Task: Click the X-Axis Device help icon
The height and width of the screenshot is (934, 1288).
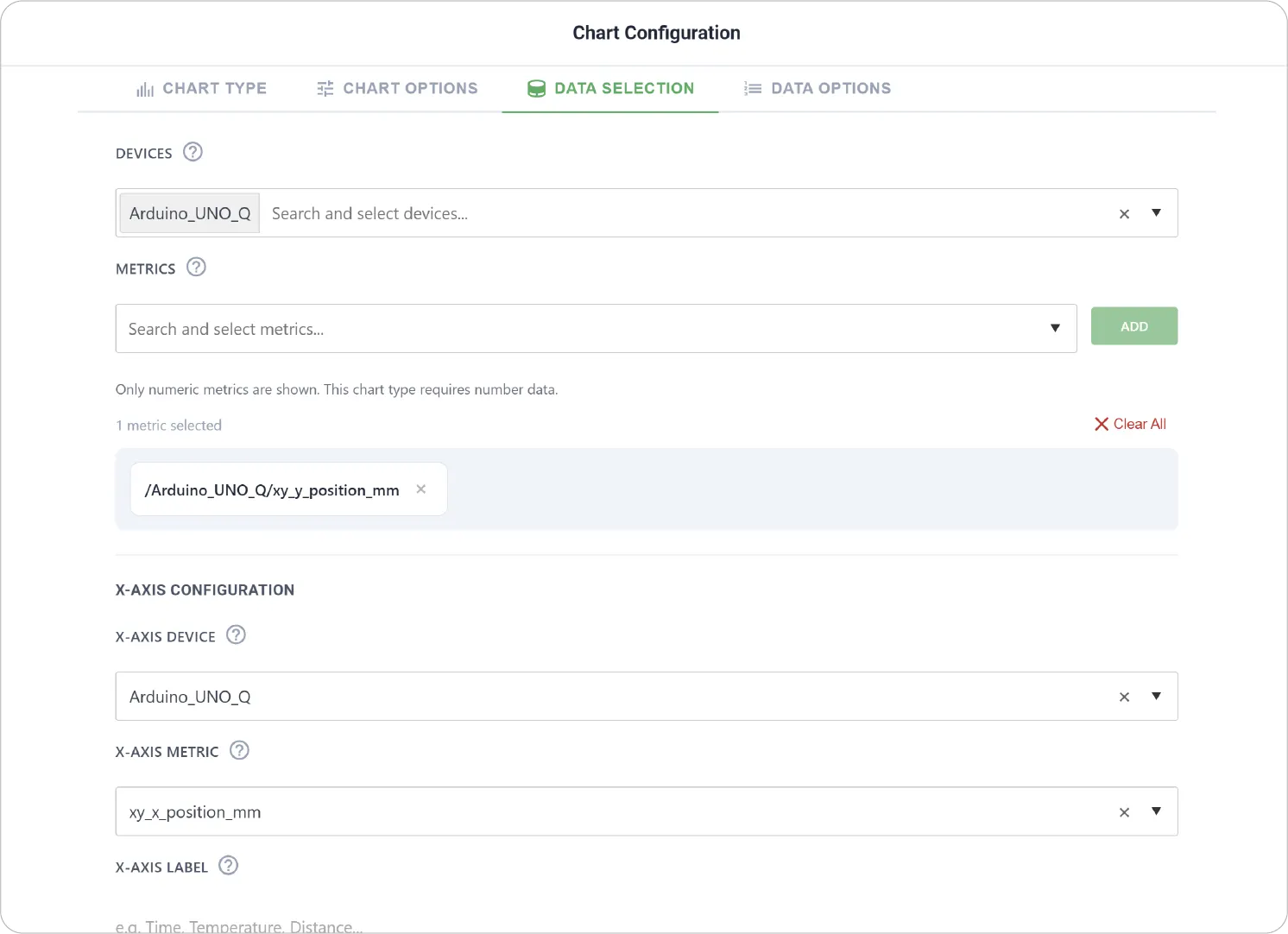Action: point(236,634)
